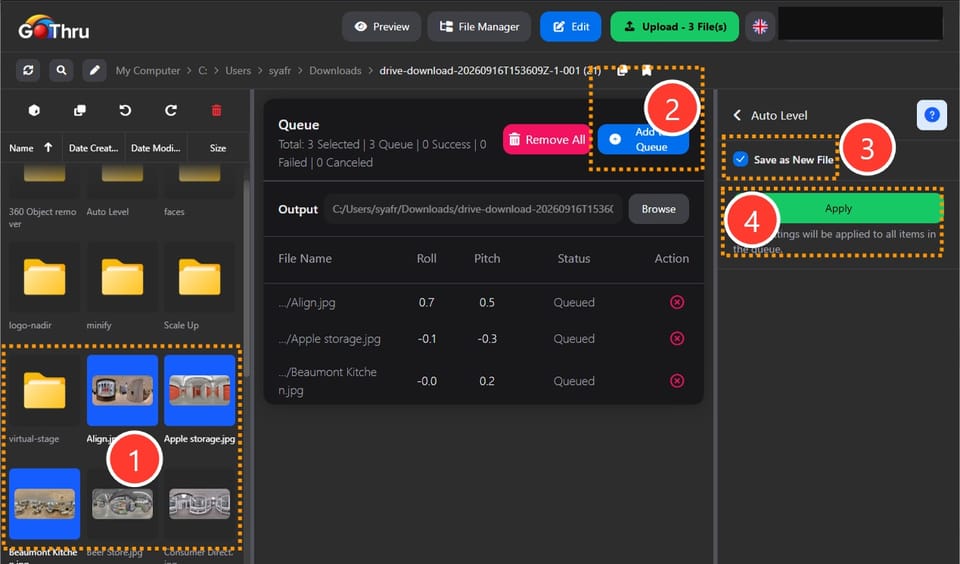Go back from Auto Level panel
960x564 pixels.
tap(737, 115)
